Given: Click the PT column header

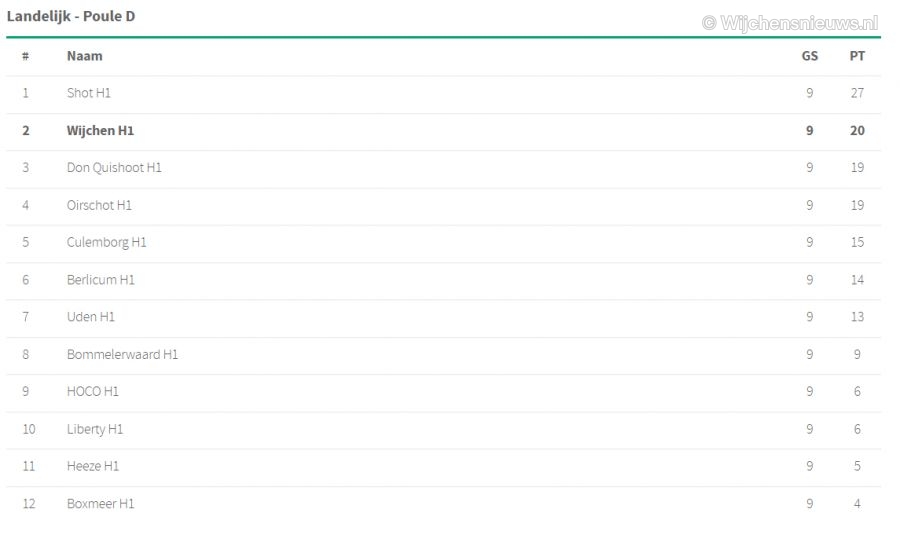Looking at the screenshot, I should coord(857,56).
